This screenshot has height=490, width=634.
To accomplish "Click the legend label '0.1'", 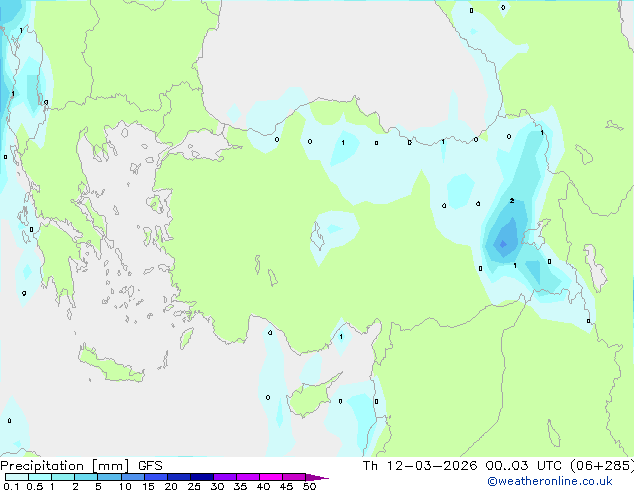I will (x=11, y=486).
